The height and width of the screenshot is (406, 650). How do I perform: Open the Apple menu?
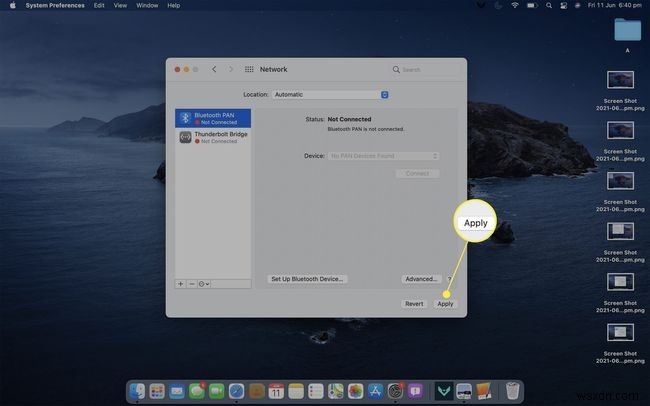(12, 5)
